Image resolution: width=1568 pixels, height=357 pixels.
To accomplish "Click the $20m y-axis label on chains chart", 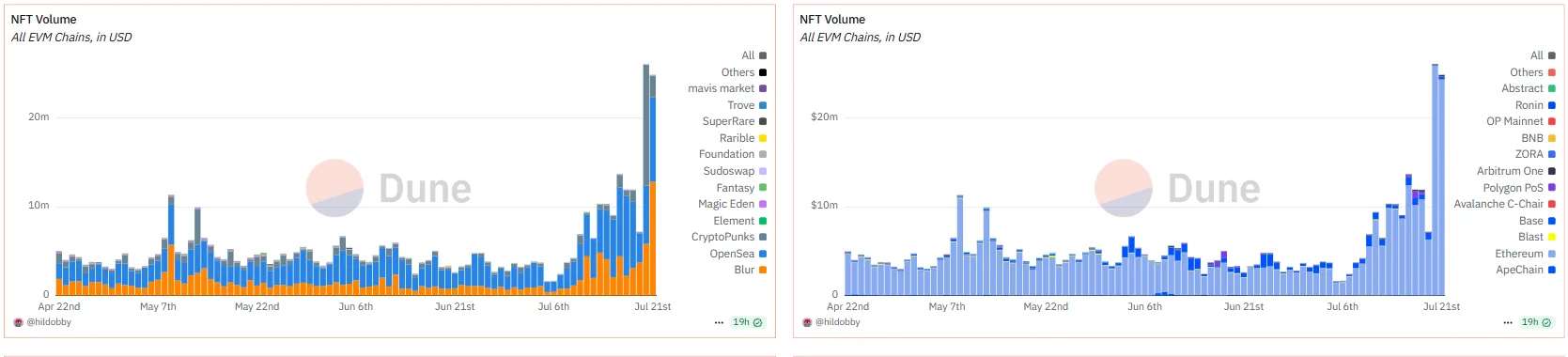I will click(x=824, y=116).
